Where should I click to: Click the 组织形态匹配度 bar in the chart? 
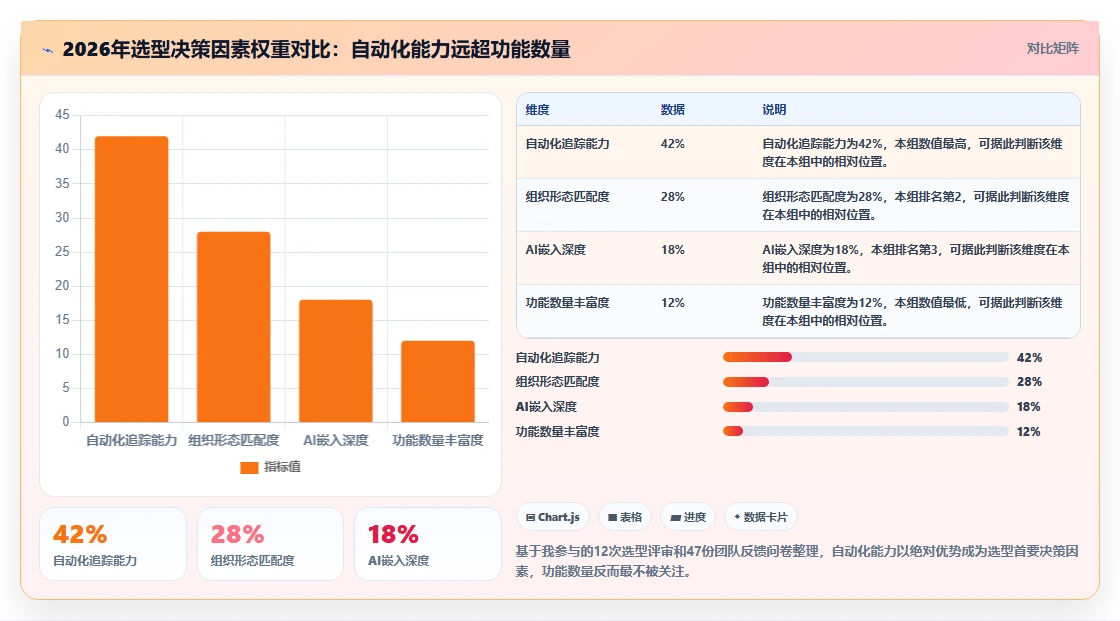pos(234,327)
